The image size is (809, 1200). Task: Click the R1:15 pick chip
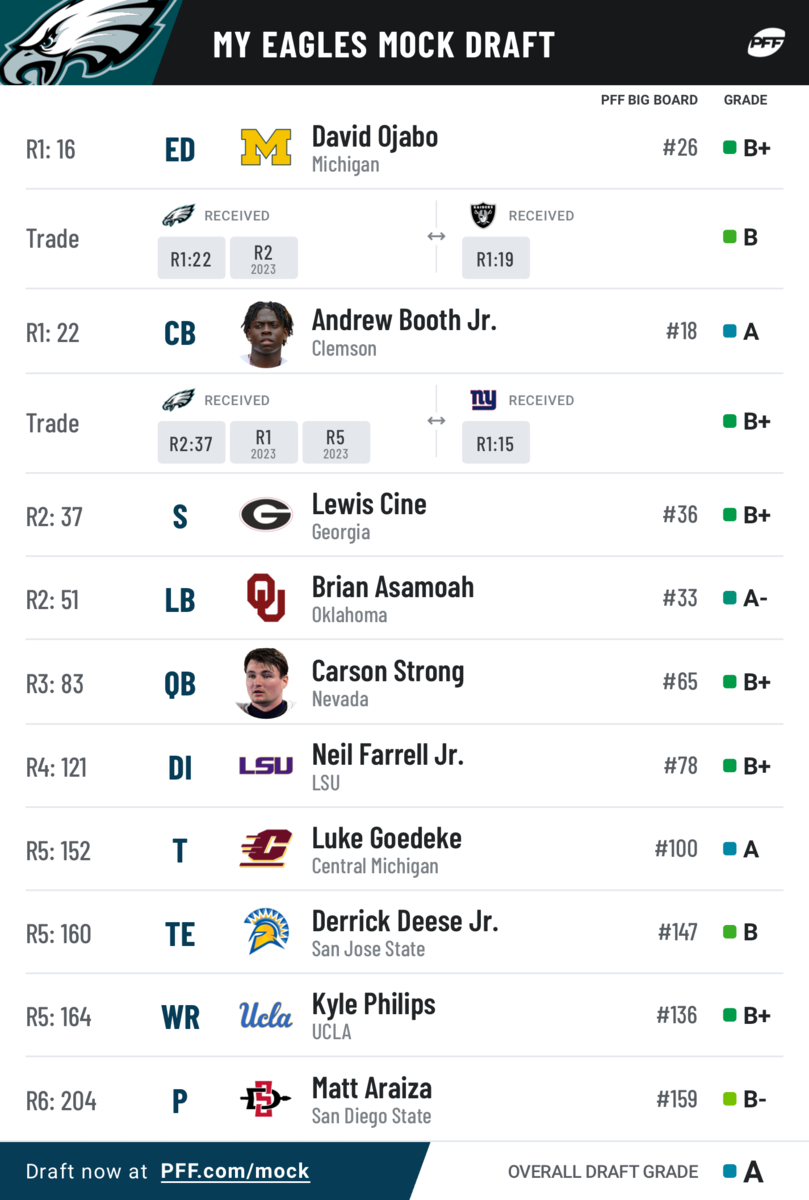[x=496, y=443]
